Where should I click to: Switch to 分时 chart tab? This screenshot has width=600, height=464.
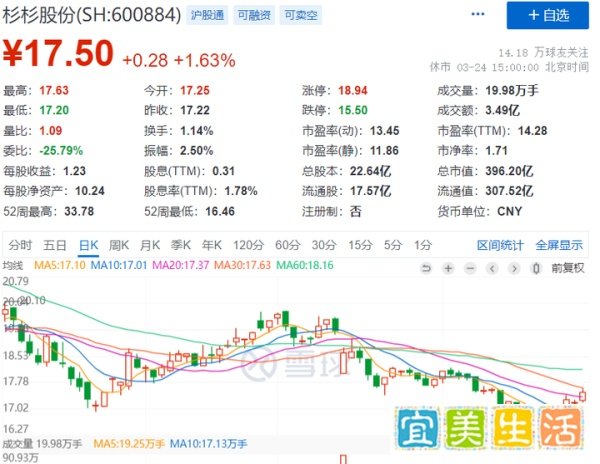click(x=20, y=245)
